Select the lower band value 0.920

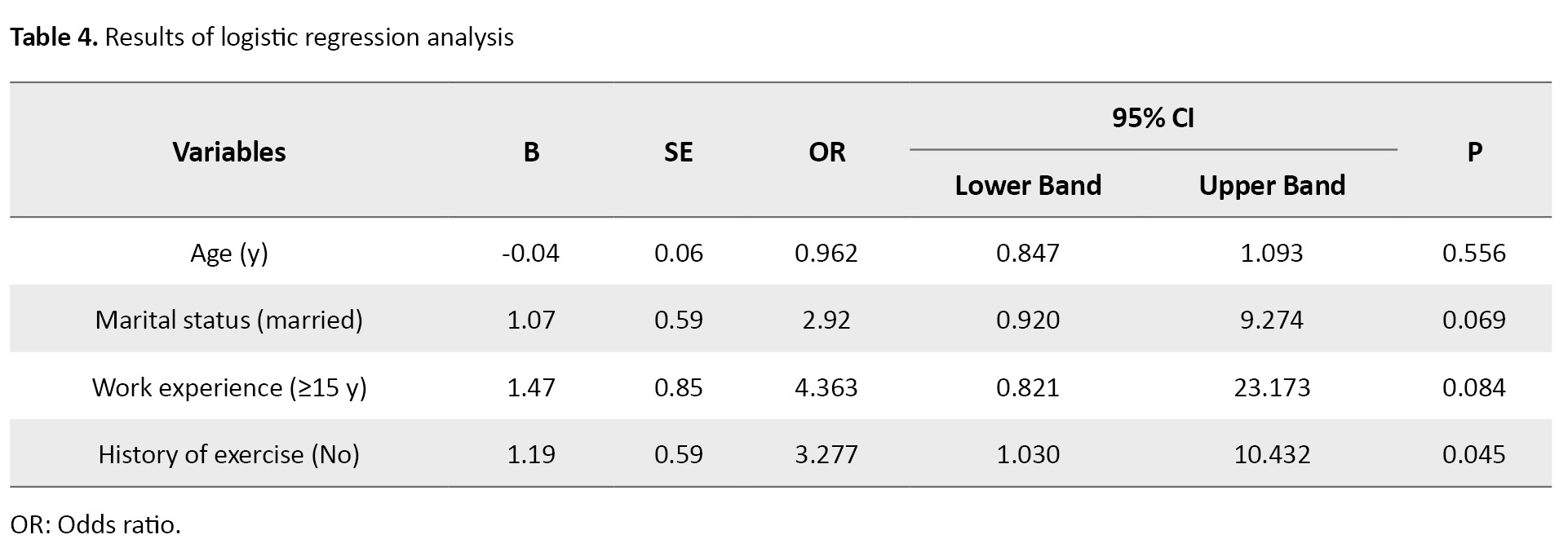pos(1028,320)
